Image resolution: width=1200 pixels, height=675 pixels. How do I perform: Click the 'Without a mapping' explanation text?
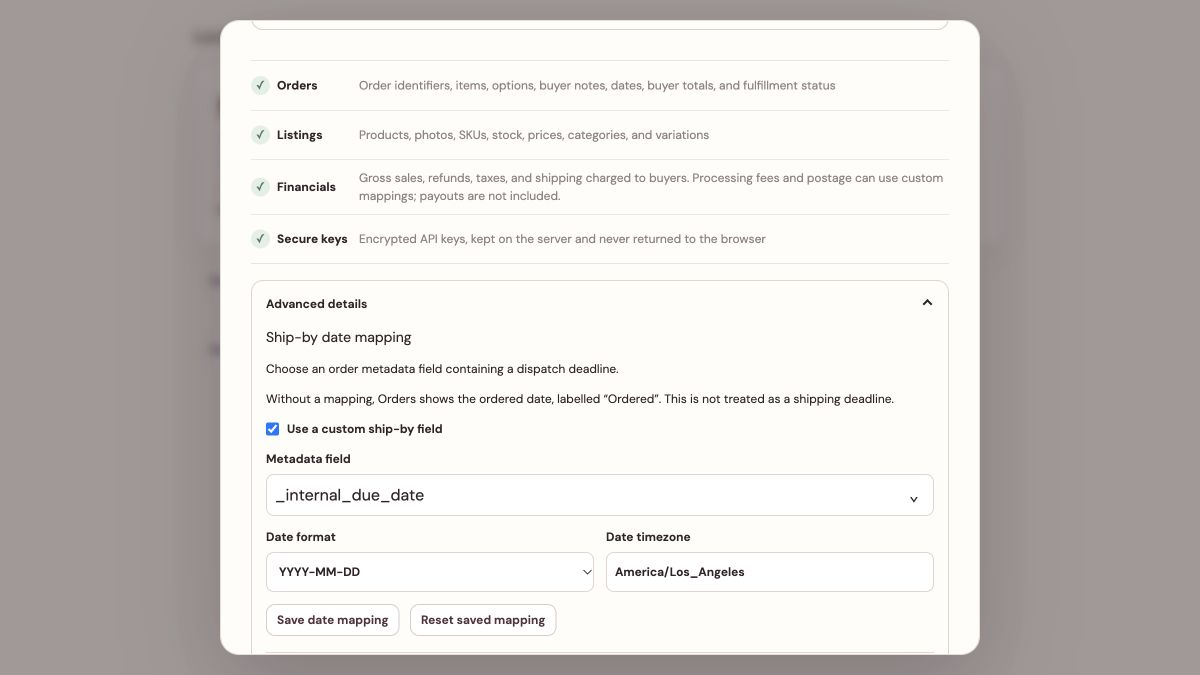coord(580,399)
